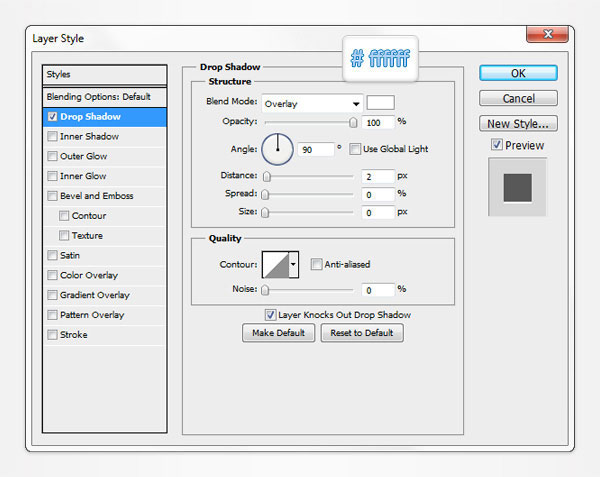This screenshot has width=600, height=477.
Task: Open the New Style dialog button
Action: [x=518, y=124]
